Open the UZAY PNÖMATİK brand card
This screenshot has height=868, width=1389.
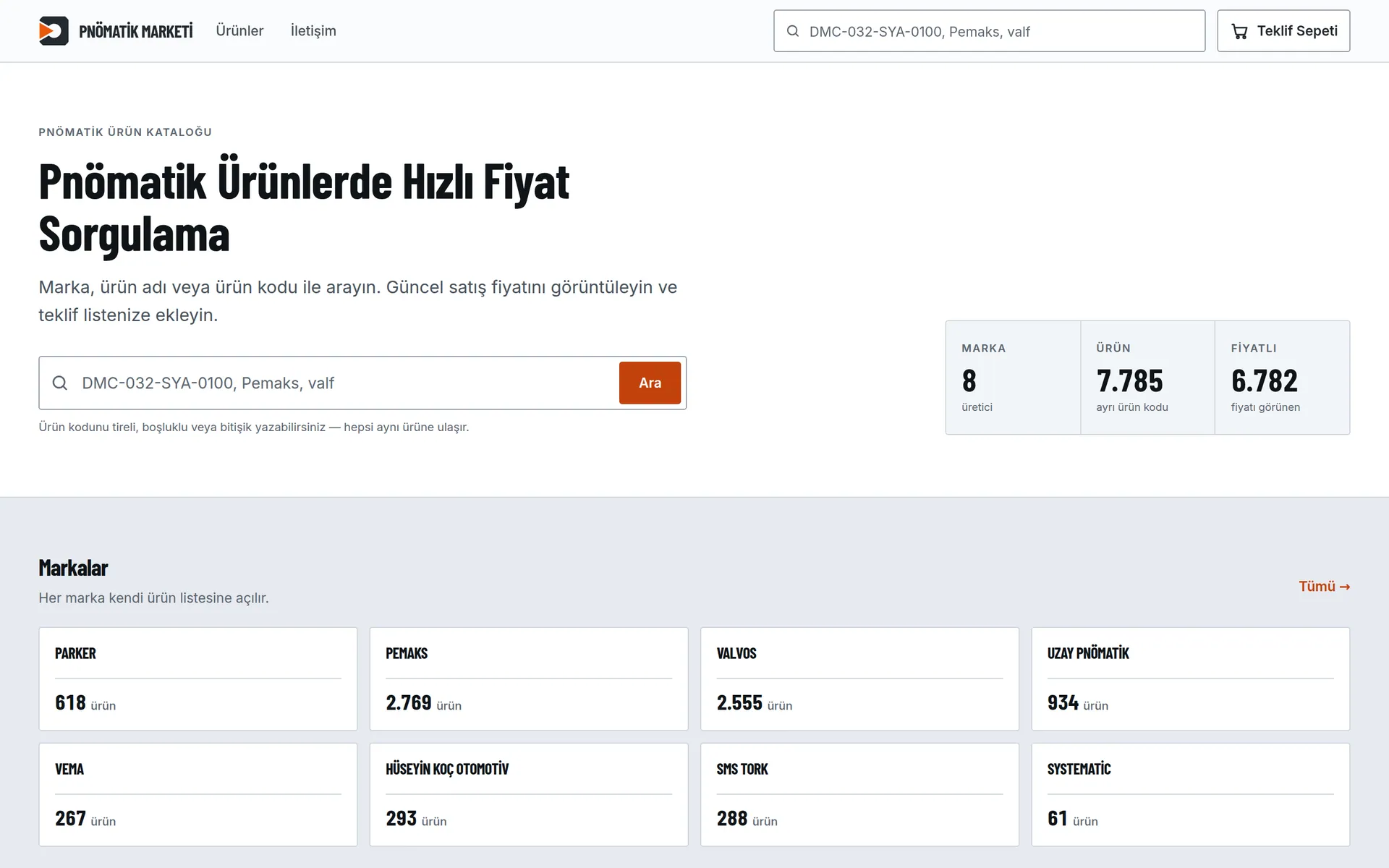1191,678
